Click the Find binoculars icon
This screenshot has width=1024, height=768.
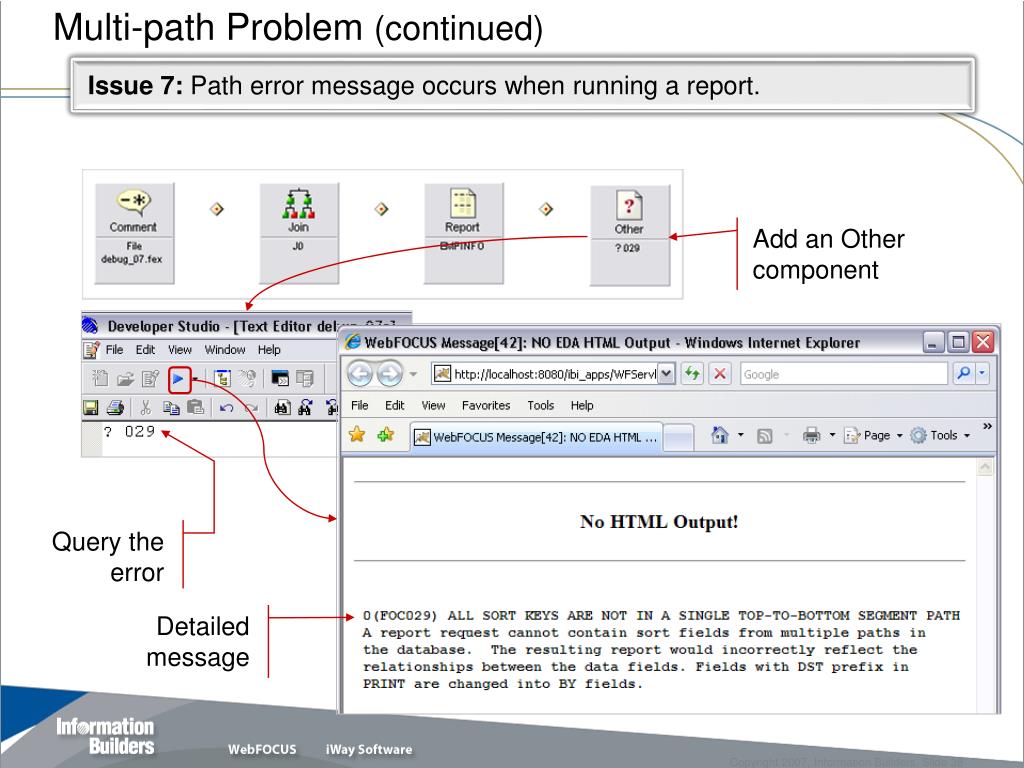coord(282,408)
